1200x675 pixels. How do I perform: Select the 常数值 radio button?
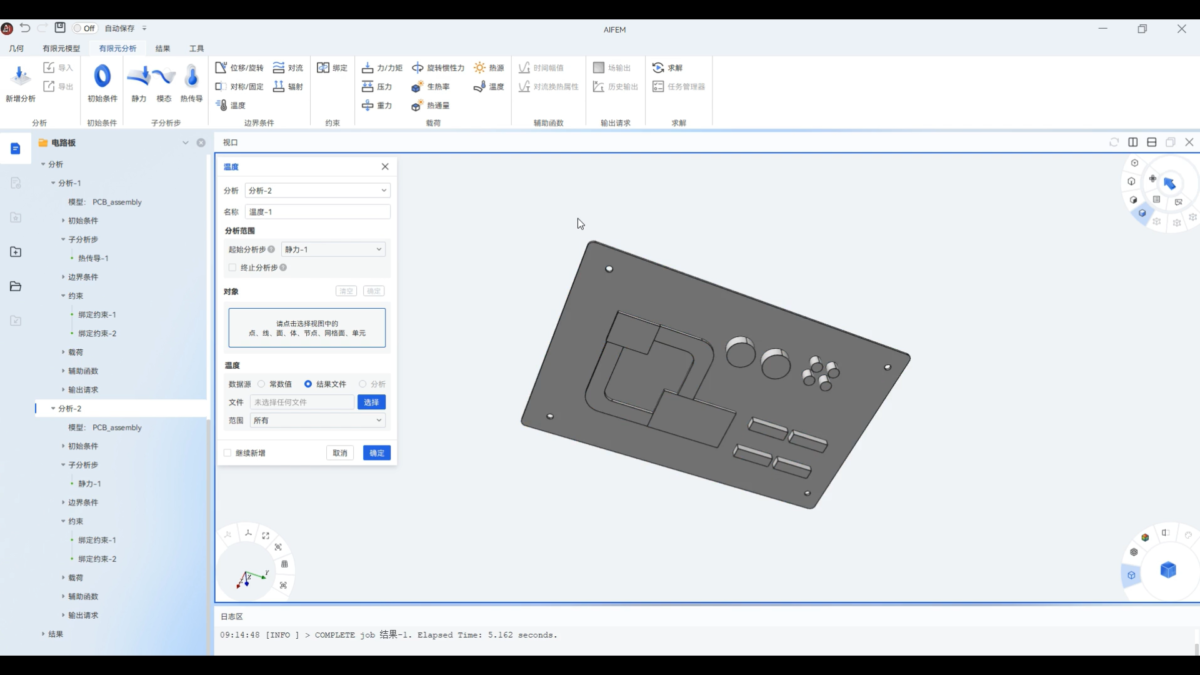[262, 384]
